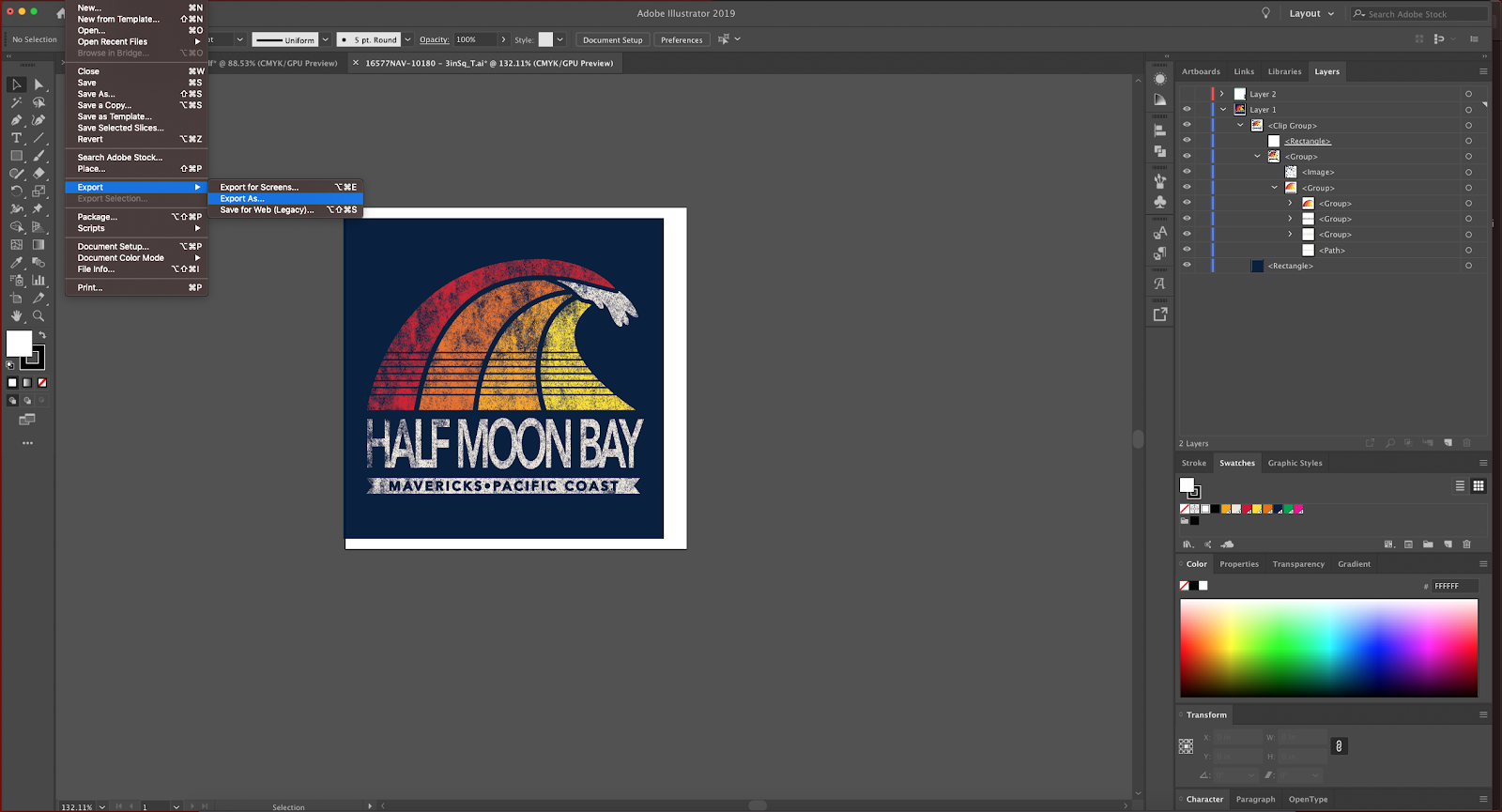Toggle the constrain proportions link in Transform

1339,746
